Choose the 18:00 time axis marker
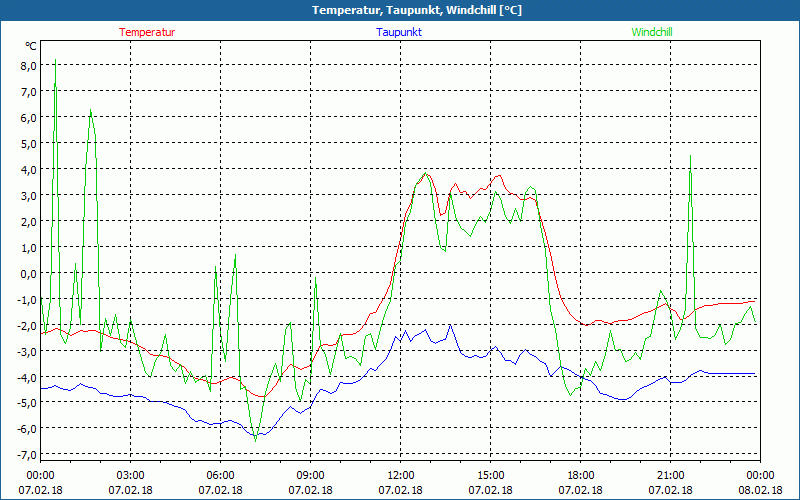800x500 pixels. 581,475
